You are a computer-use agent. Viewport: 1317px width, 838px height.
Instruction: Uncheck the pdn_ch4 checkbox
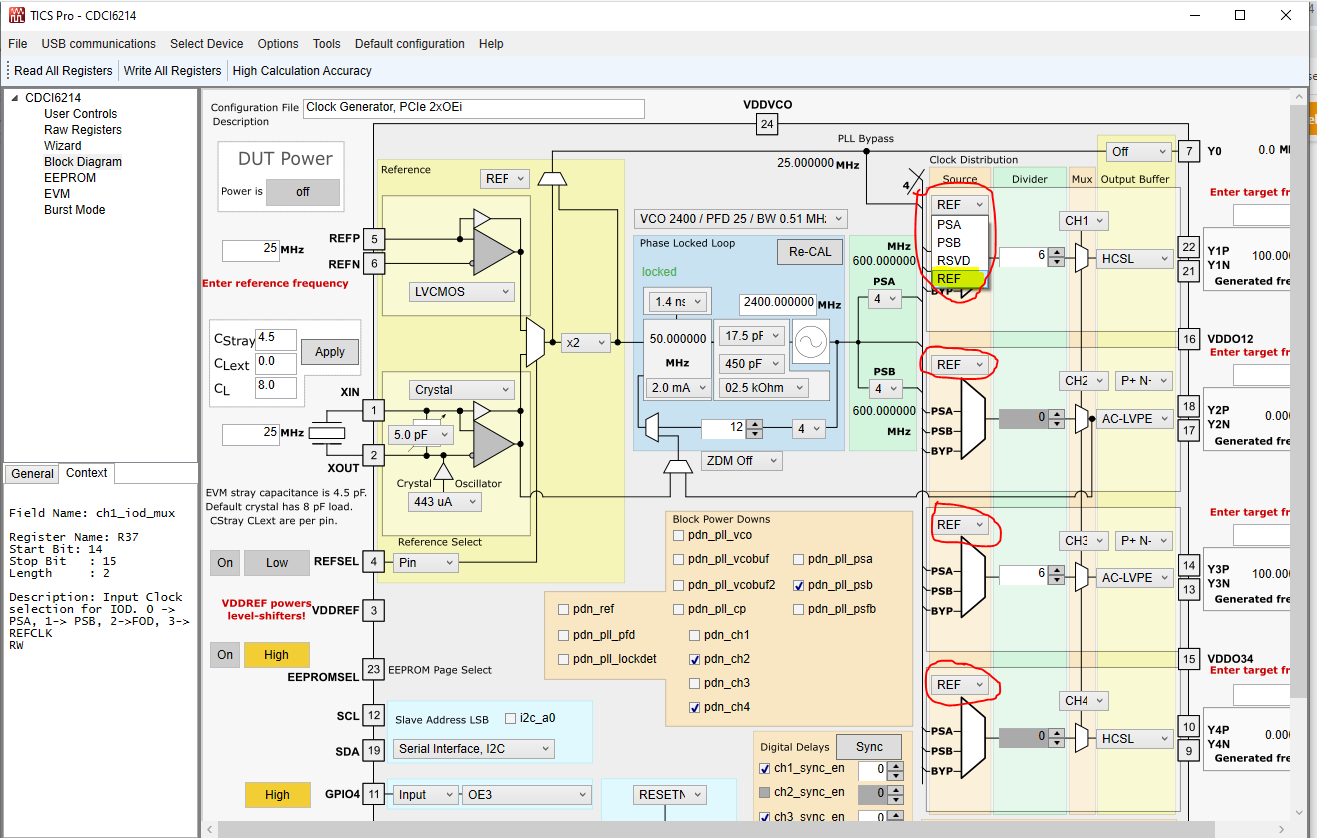click(x=695, y=707)
